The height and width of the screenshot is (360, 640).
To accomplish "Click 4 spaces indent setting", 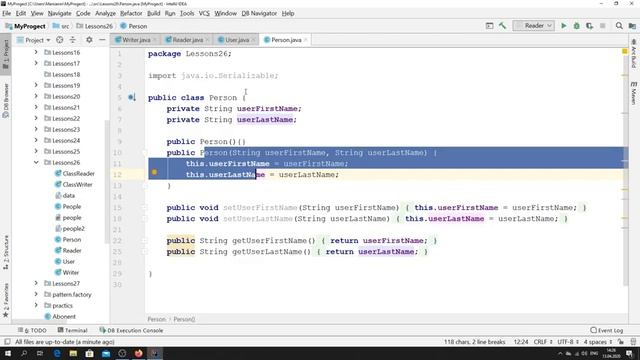I will (x=598, y=342).
